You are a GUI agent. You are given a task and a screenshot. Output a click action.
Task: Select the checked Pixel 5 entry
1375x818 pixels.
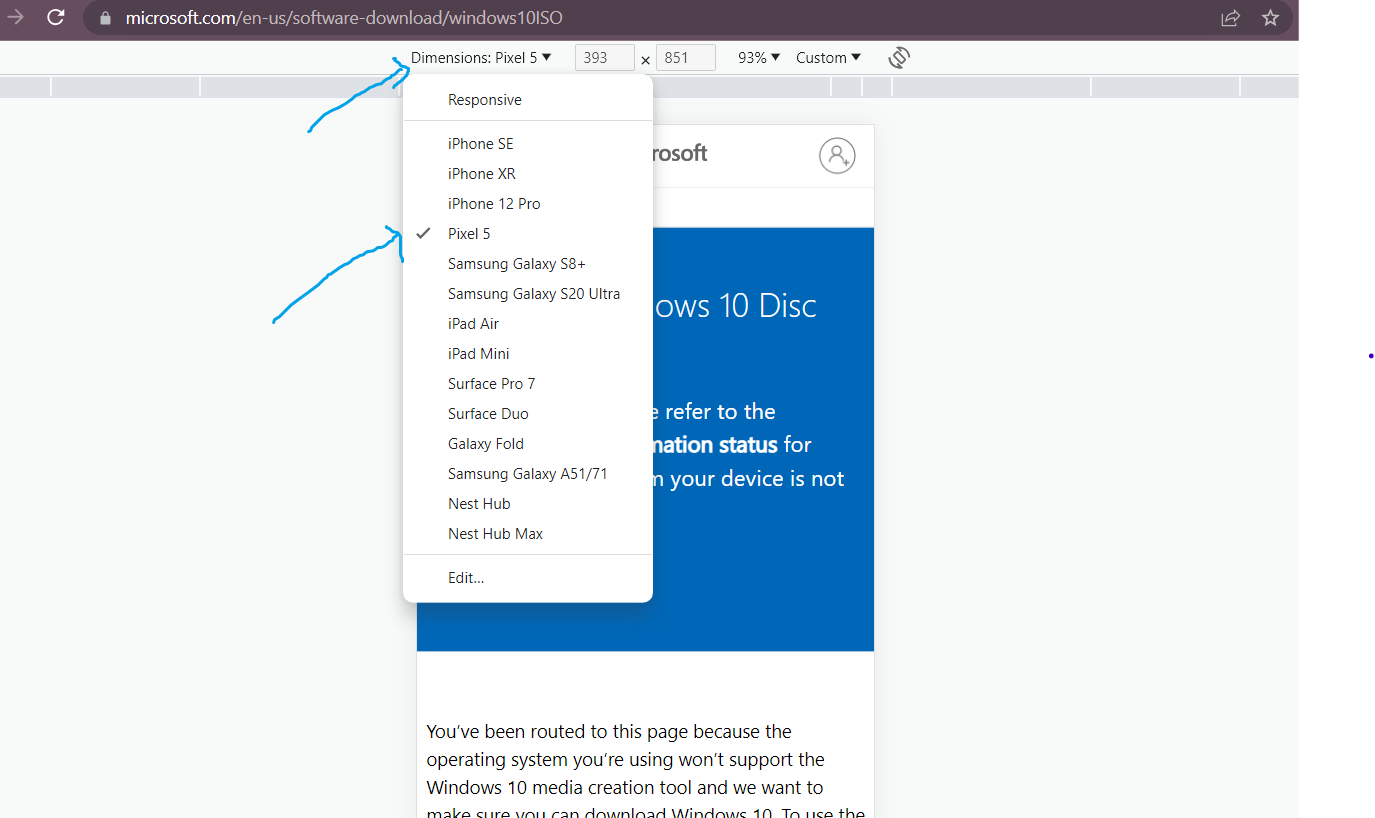pyautogui.click(x=528, y=234)
